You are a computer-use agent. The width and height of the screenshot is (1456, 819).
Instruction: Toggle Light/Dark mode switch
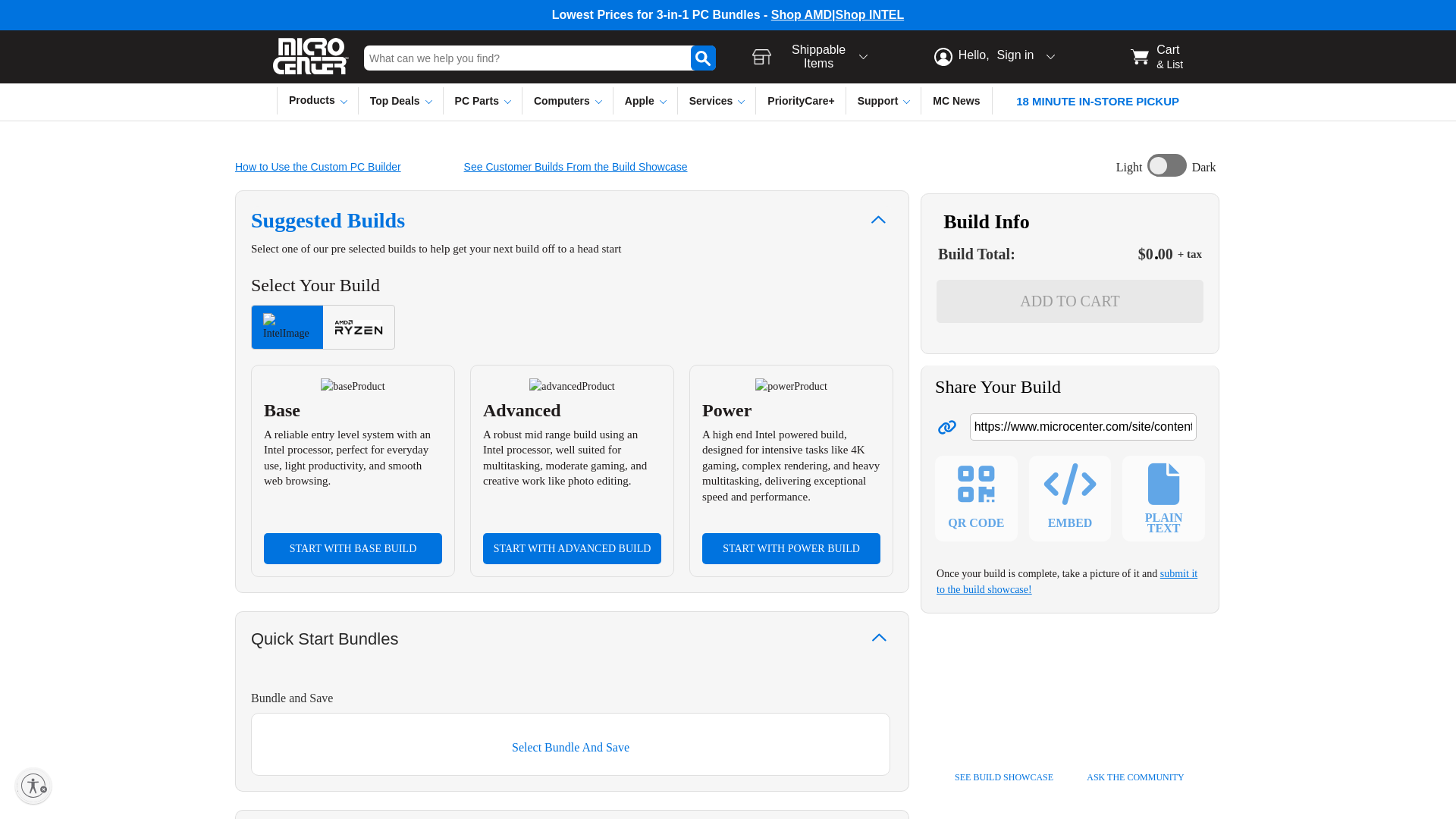click(1166, 165)
